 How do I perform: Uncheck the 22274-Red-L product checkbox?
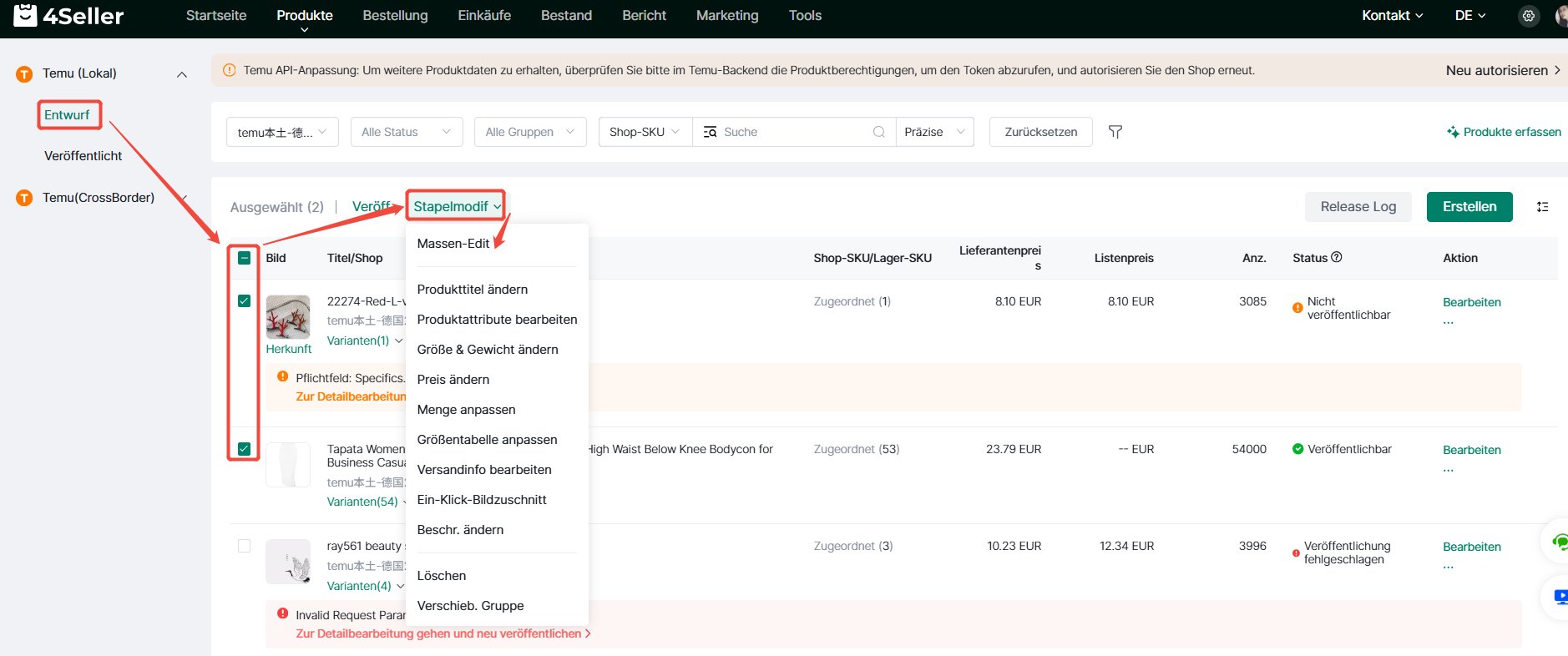coord(244,300)
